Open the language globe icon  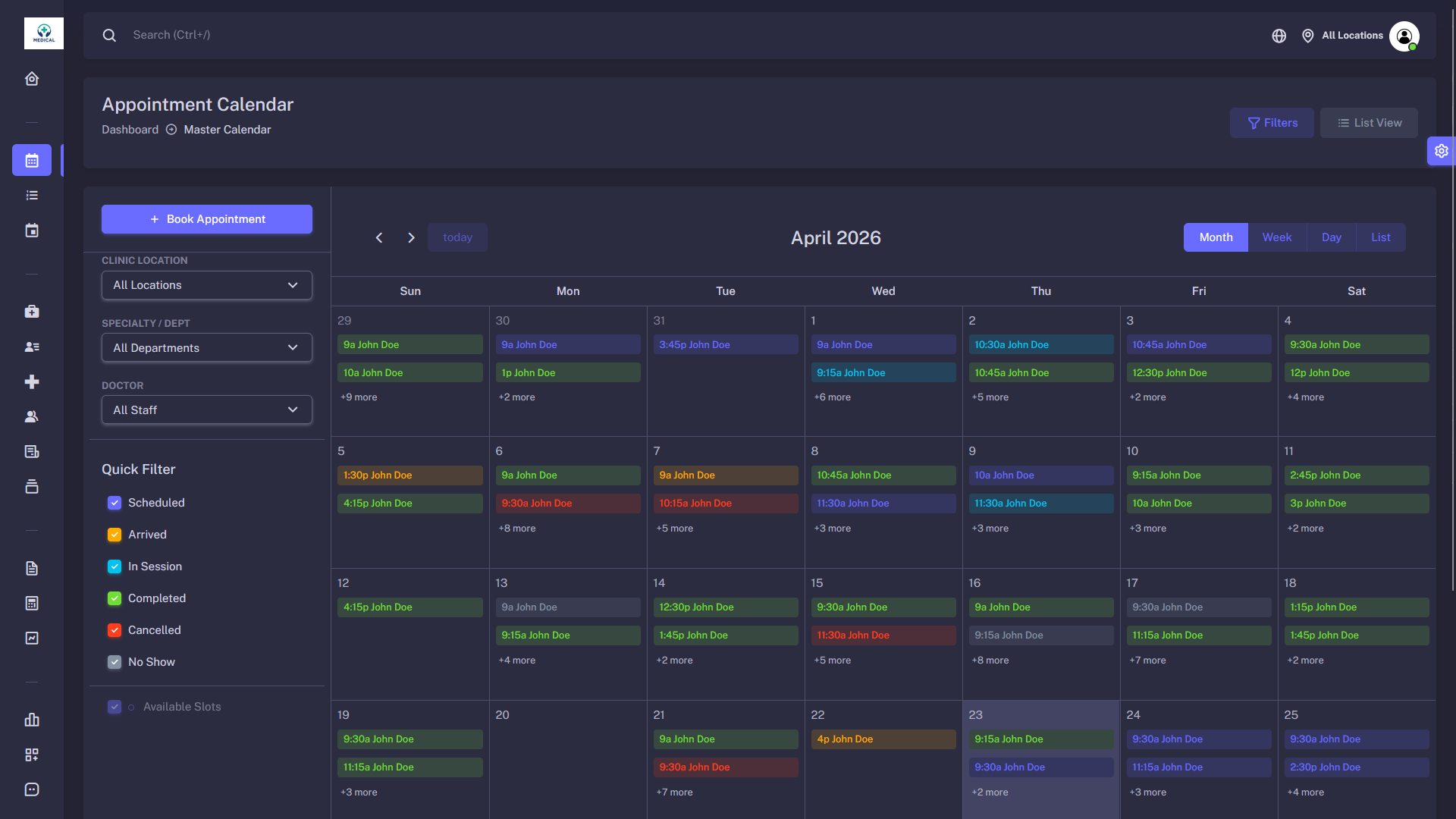tap(1279, 36)
